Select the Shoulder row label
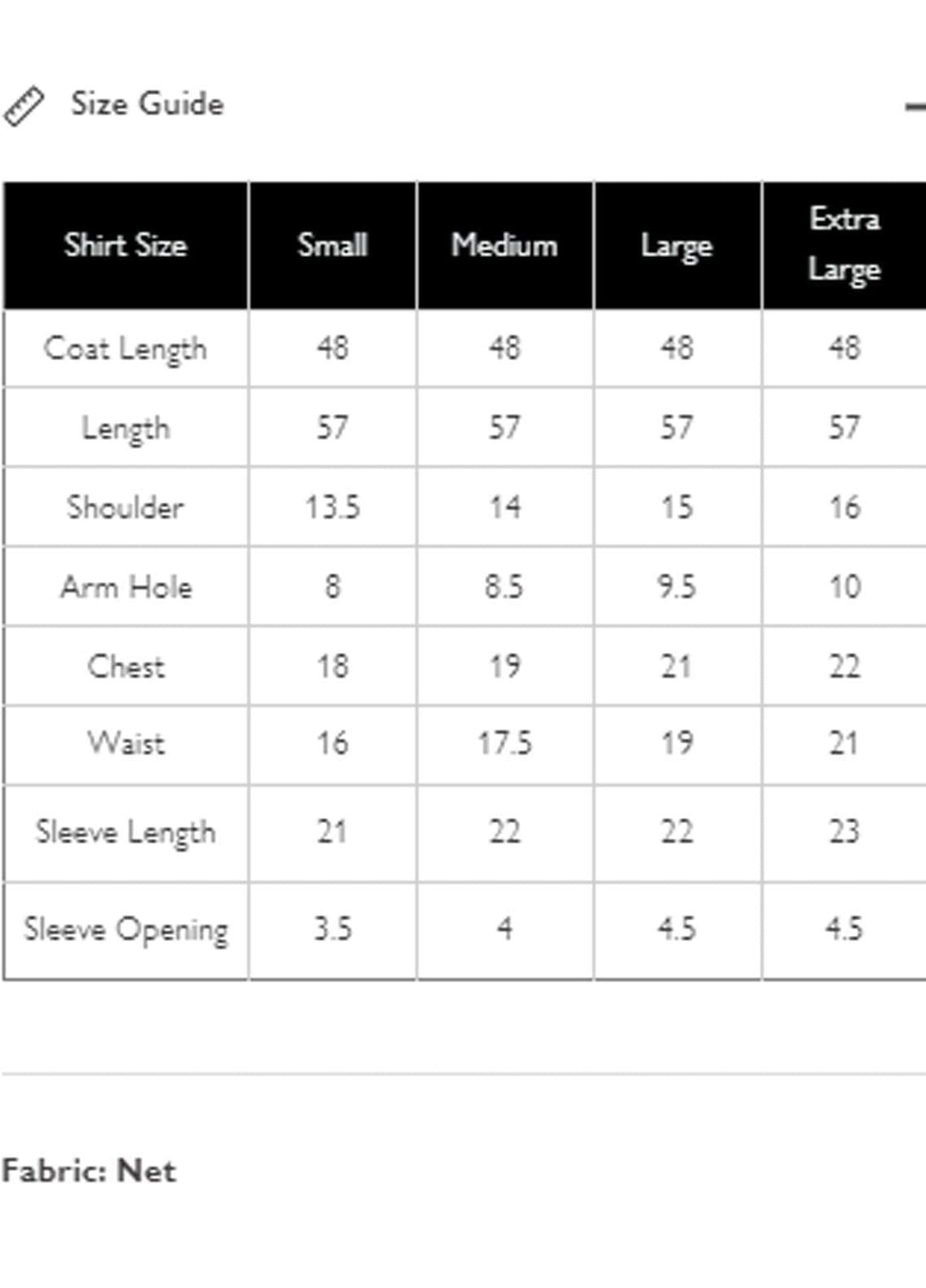926x1288 pixels. pyautogui.click(x=125, y=507)
